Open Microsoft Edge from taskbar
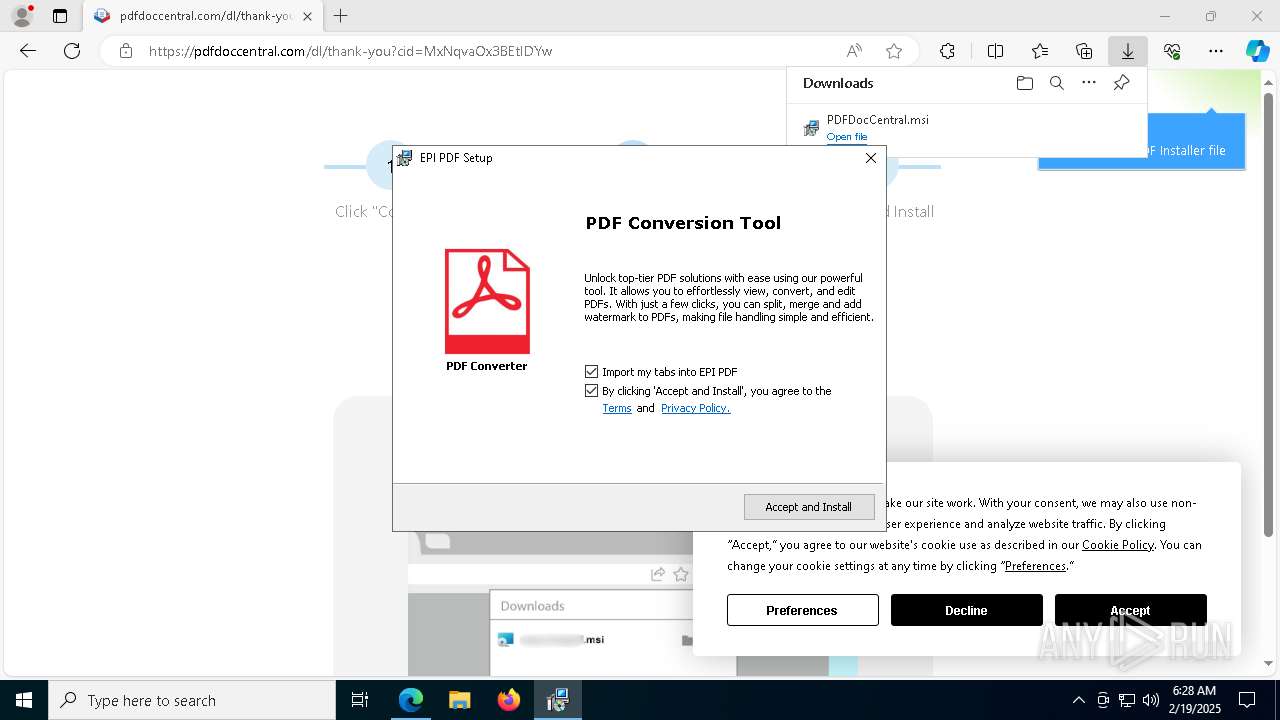Image resolution: width=1280 pixels, height=720 pixels. [x=411, y=700]
